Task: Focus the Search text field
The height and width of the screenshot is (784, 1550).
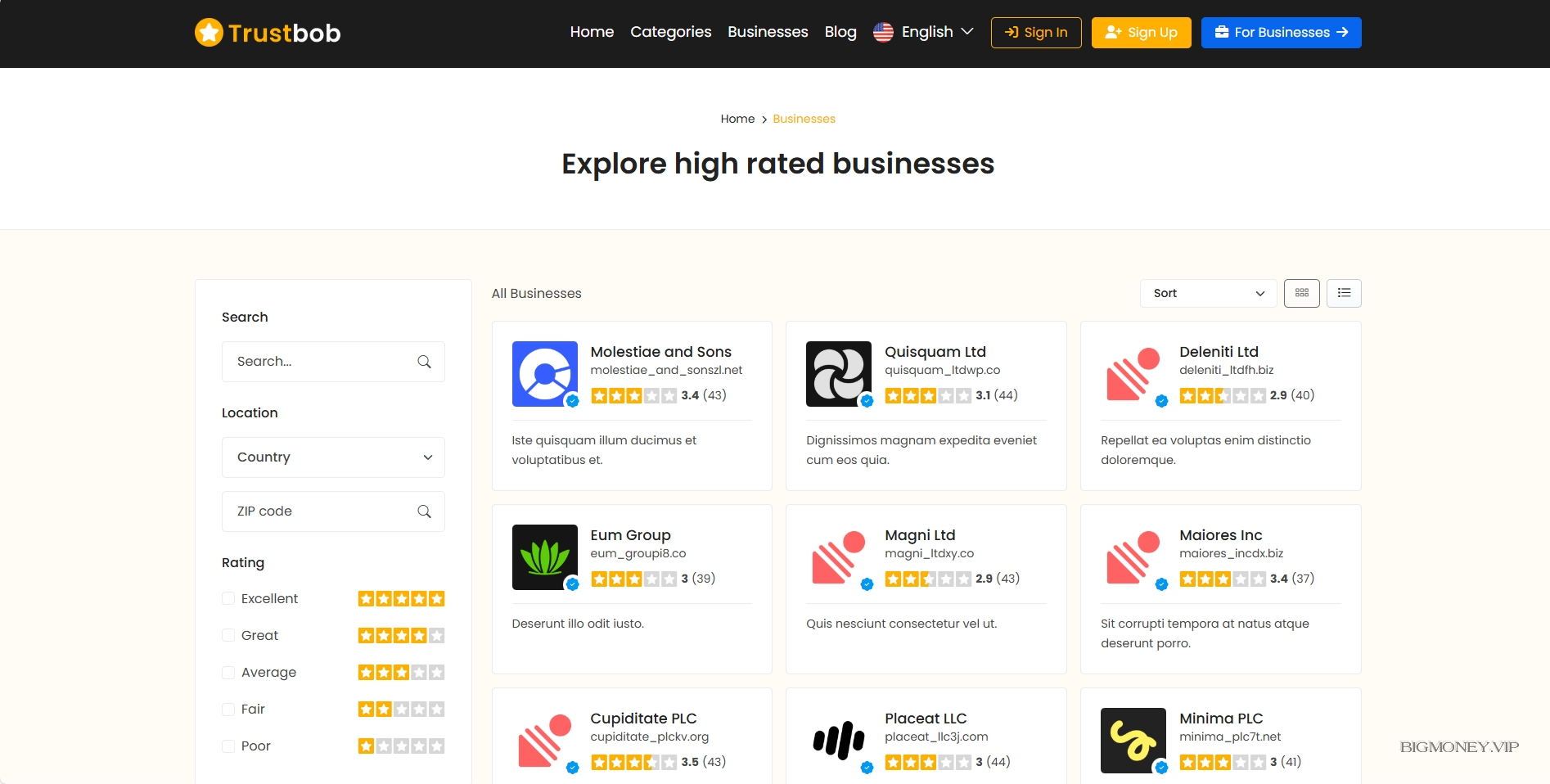Action: coord(333,362)
